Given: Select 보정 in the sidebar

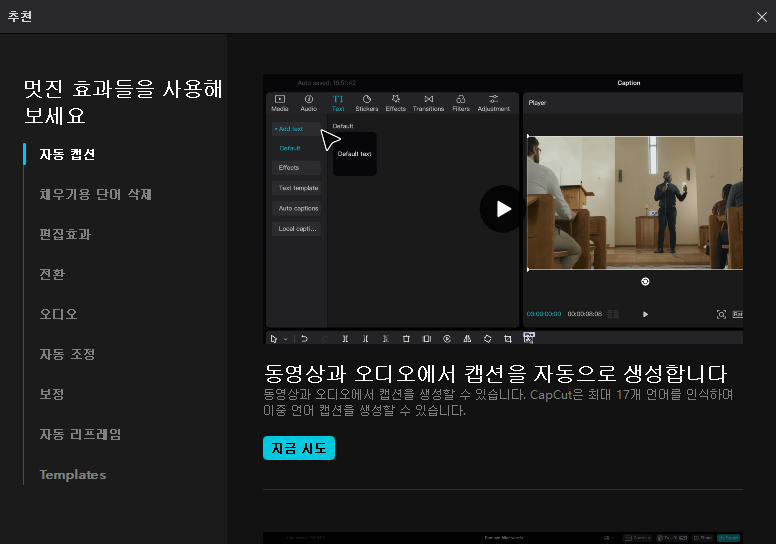Looking at the screenshot, I should coord(52,395).
